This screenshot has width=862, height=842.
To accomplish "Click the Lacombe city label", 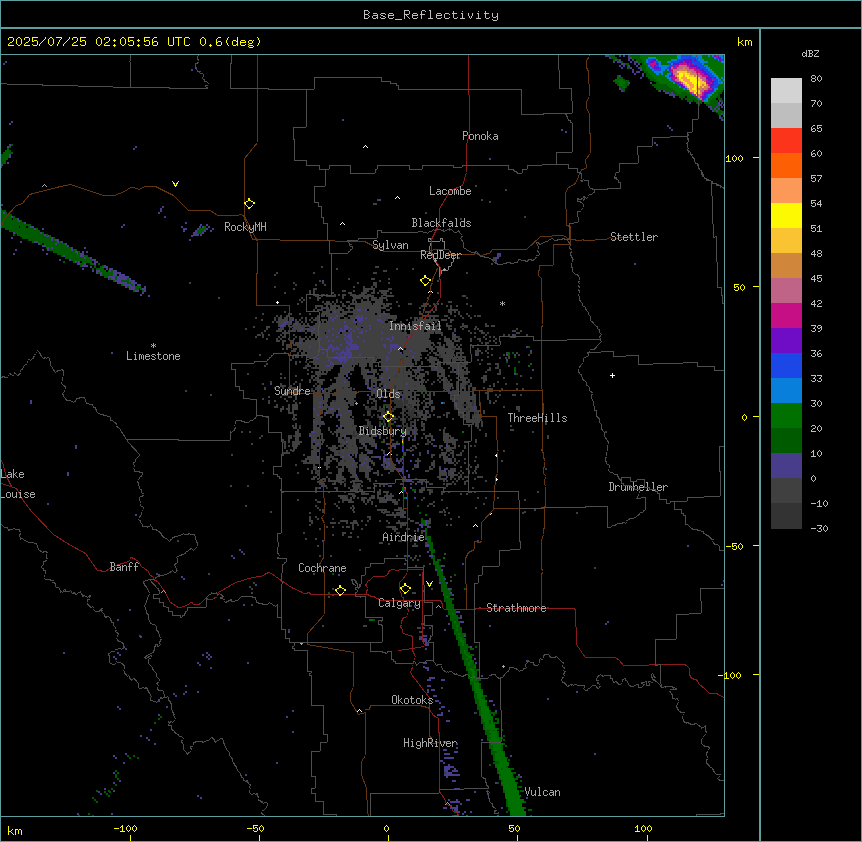I will 450,191.
